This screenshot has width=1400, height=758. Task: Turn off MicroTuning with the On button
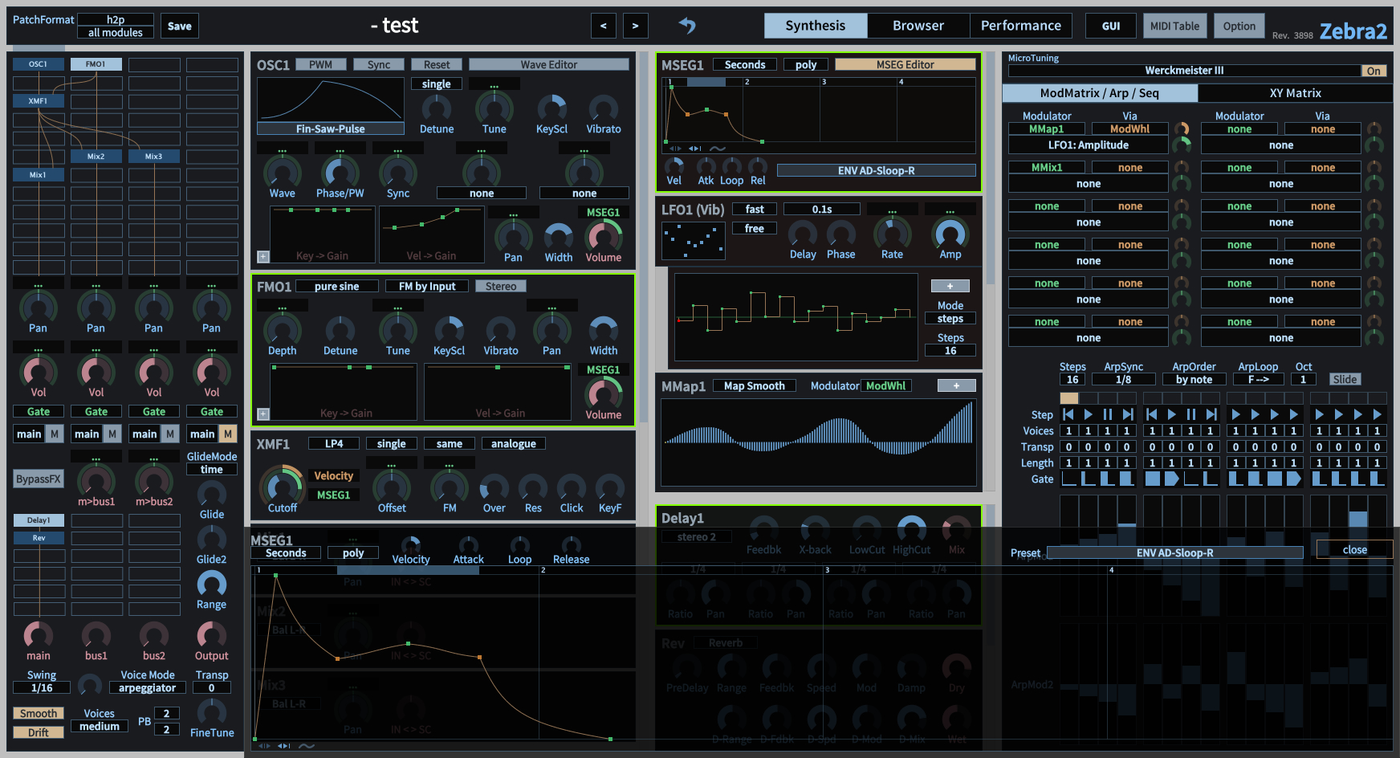click(1374, 71)
